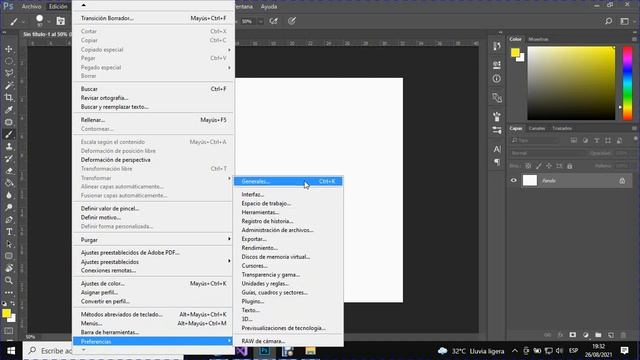Image resolution: width=640 pixels, height=360 pixels.
Task: Select the Dodge tool
Action: (9, 207)
